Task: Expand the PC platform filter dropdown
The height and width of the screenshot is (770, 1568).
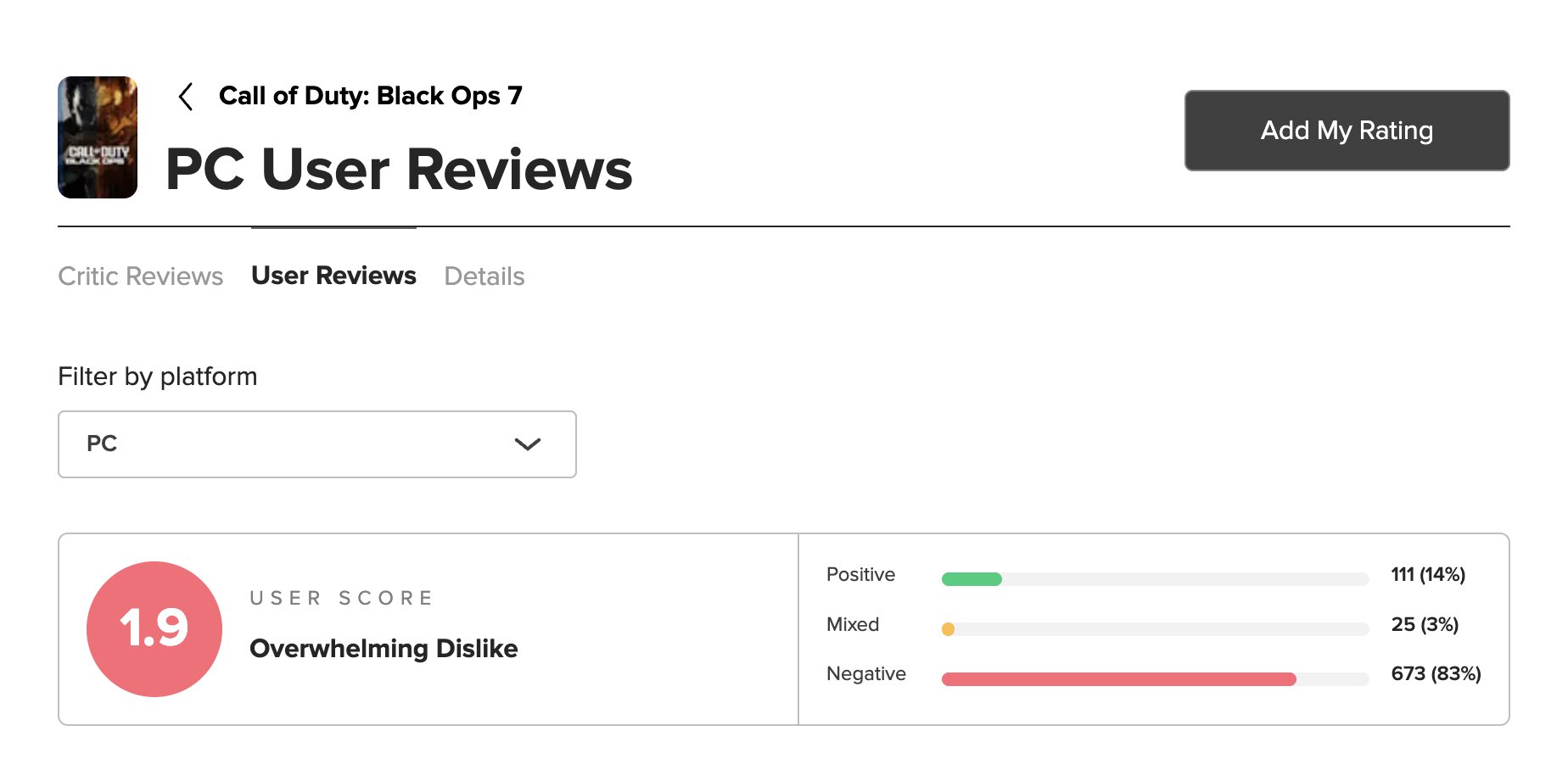Action: [x=317, y=444]
